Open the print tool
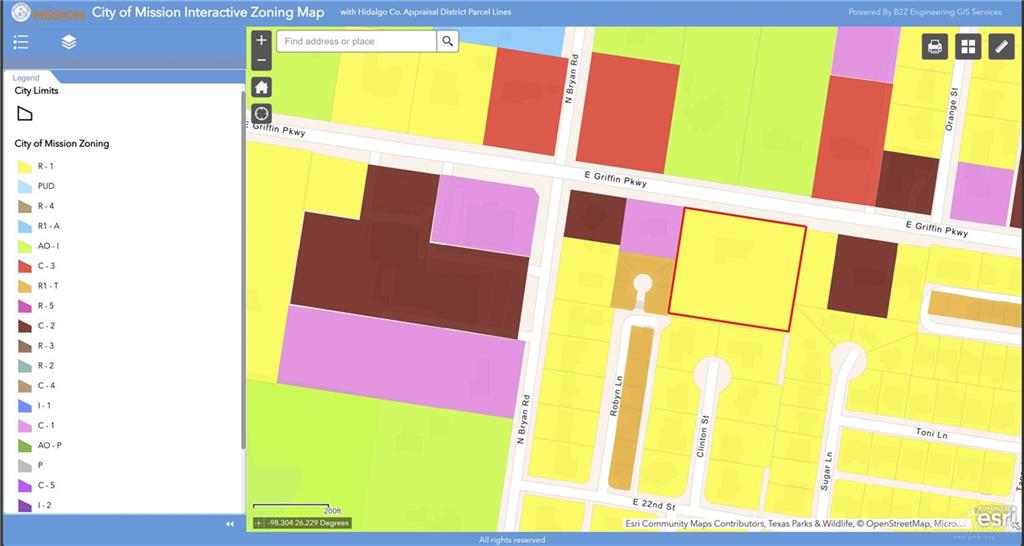This screenshot has width=1024, height=546. click(935, 47)
